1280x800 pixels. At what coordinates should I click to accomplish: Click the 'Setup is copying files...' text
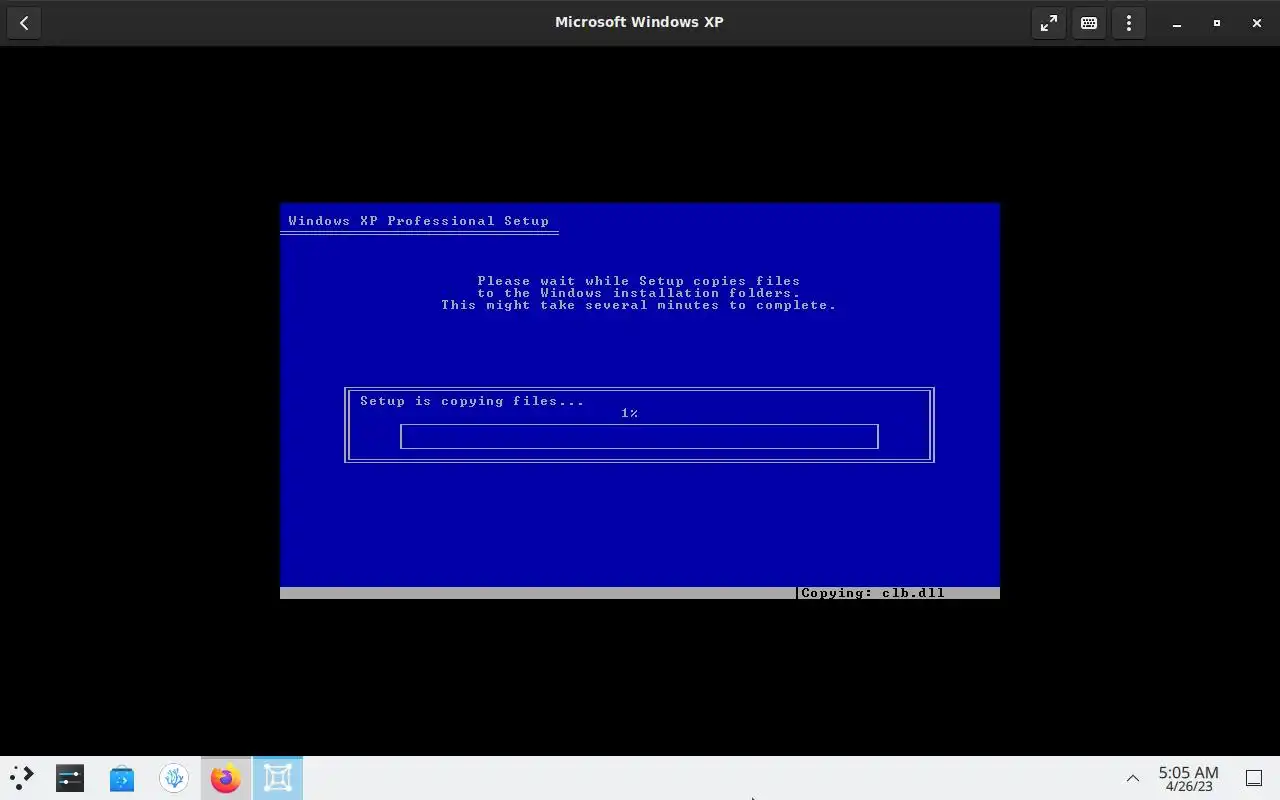472,401
